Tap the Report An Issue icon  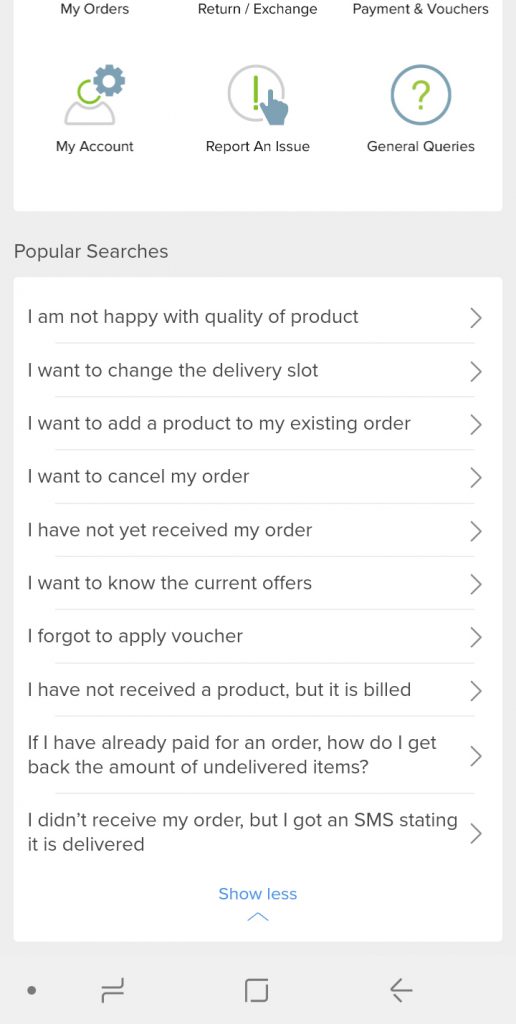[x=258, y=95]
